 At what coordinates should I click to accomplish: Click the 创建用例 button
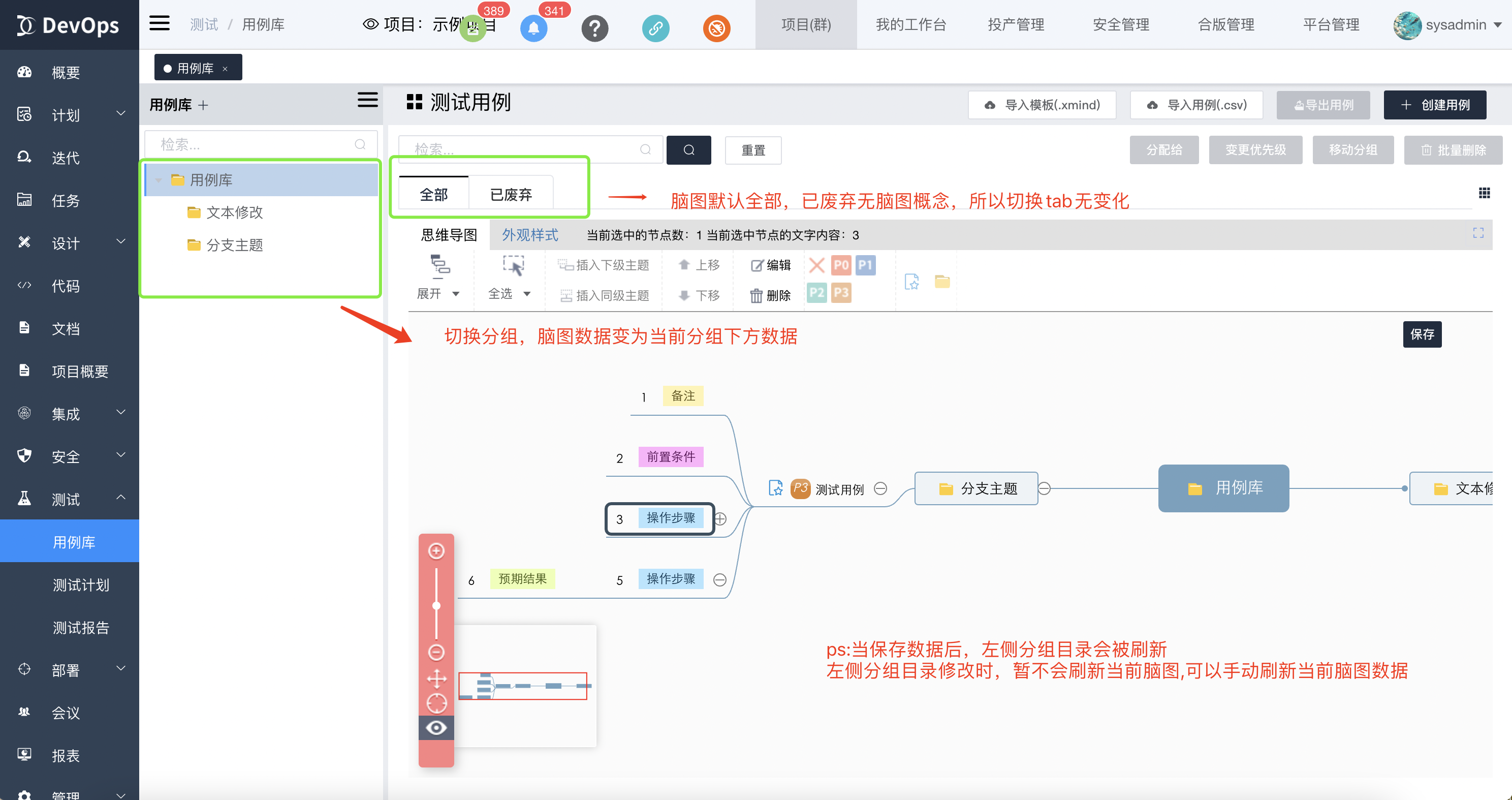click(x=1435, y=105)
